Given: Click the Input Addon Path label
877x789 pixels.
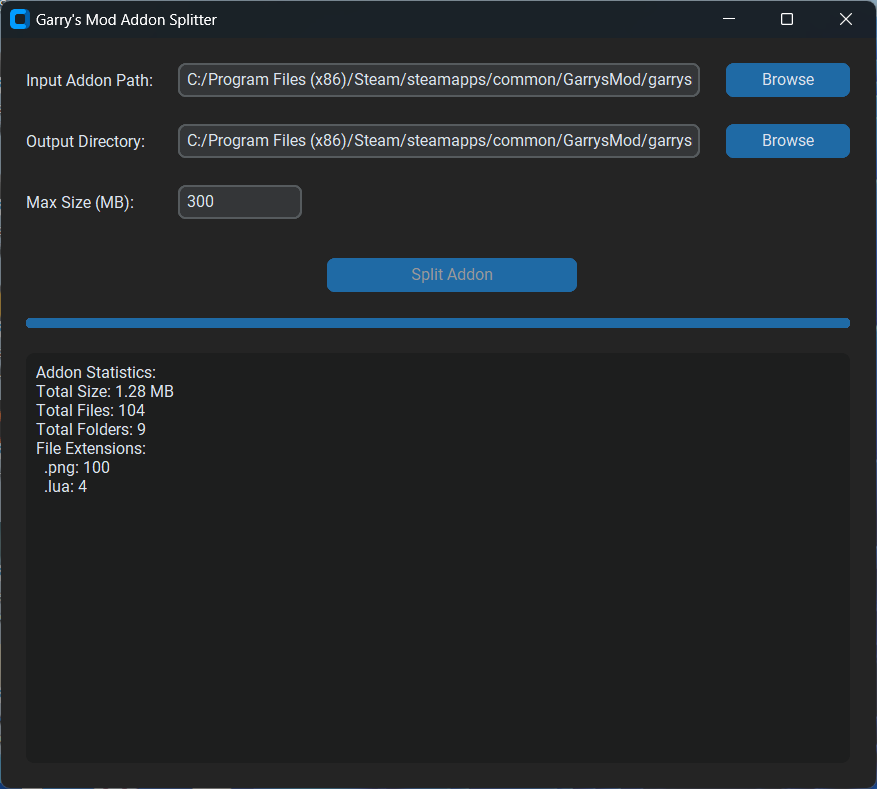Looking at the screenshot, I should pyautogui.click(x=89, y=80).
